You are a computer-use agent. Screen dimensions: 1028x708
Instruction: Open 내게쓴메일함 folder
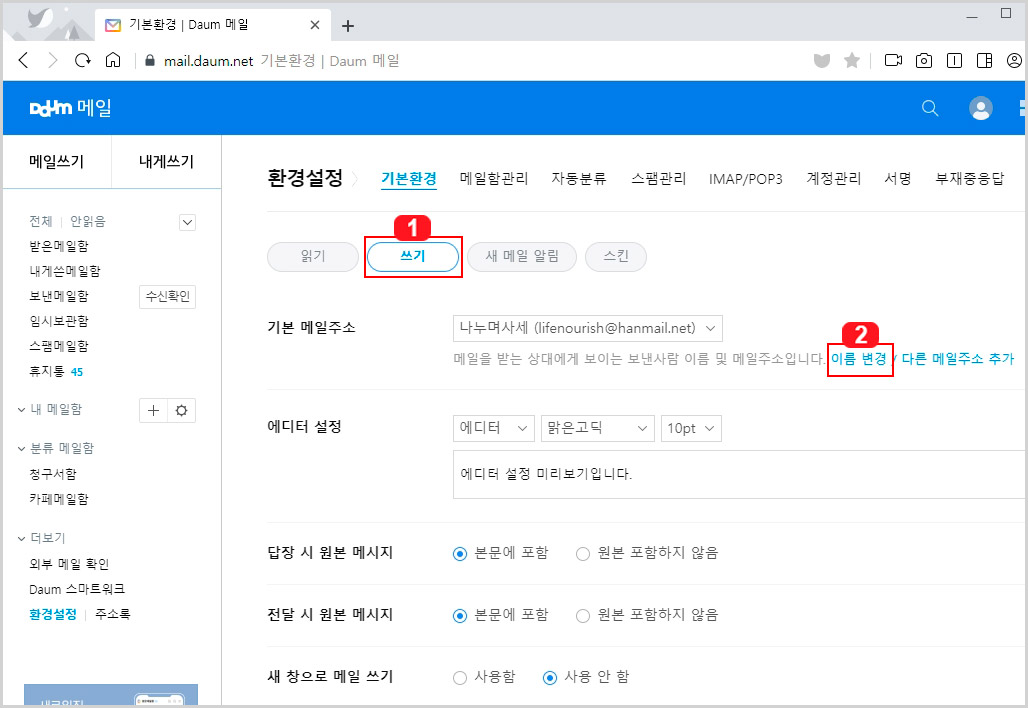[65, 271]
